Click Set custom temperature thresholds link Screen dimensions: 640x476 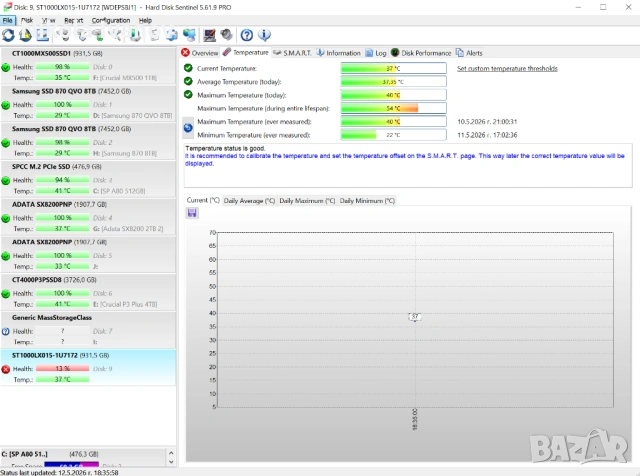(x=507, y=68)
